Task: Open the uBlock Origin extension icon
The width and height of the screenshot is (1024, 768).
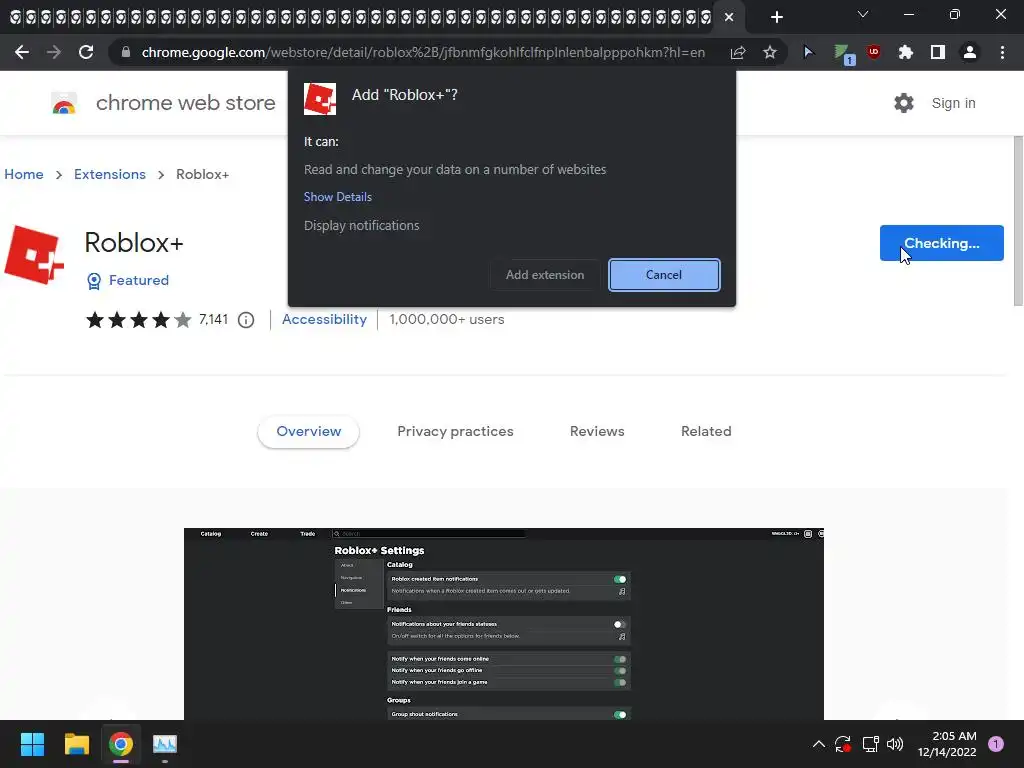Action: 874,52
